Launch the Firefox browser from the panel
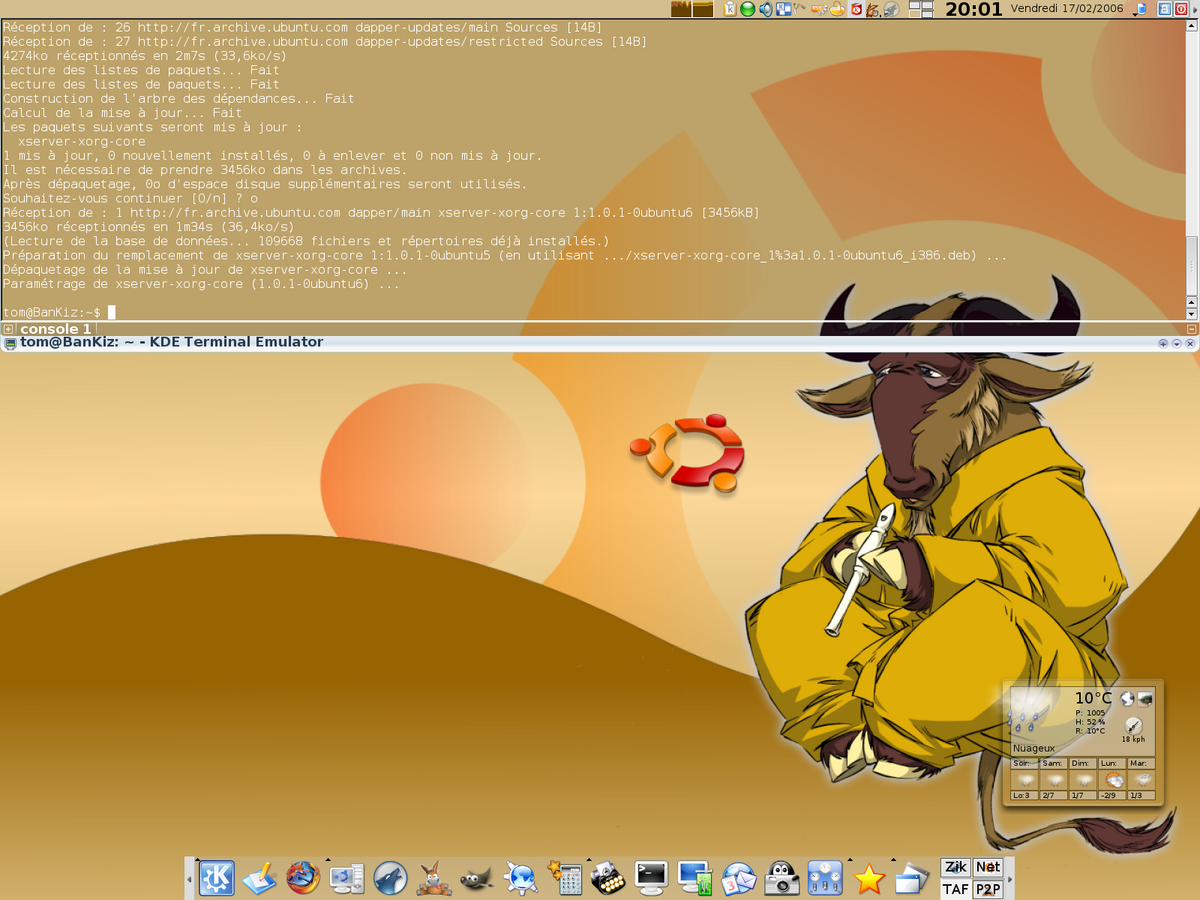Viewport: 1200px width, 900px height. pyautogui.click(x=303, y=878)
